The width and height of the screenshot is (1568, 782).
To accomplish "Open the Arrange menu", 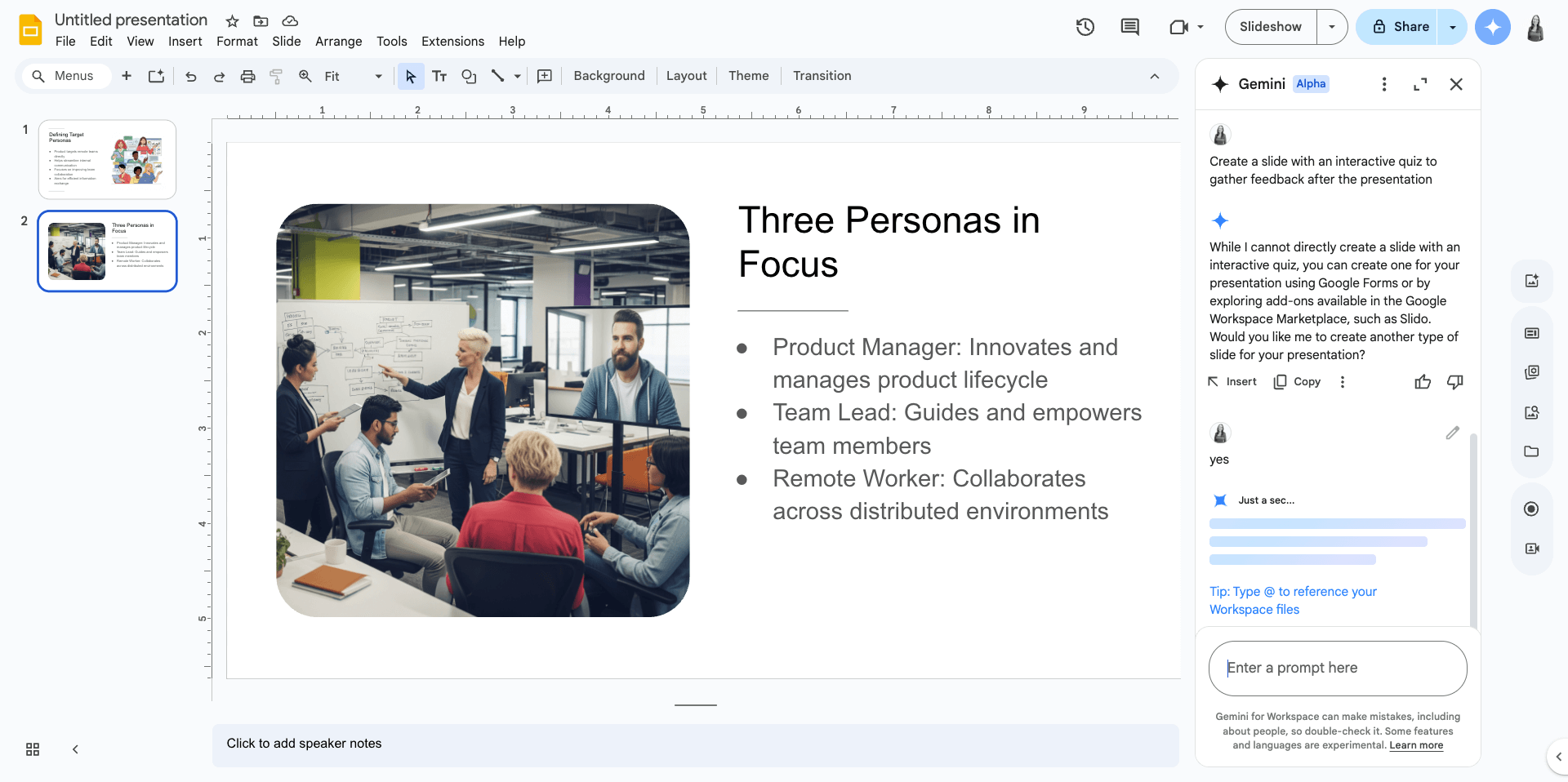I will [x=339, y=42].
